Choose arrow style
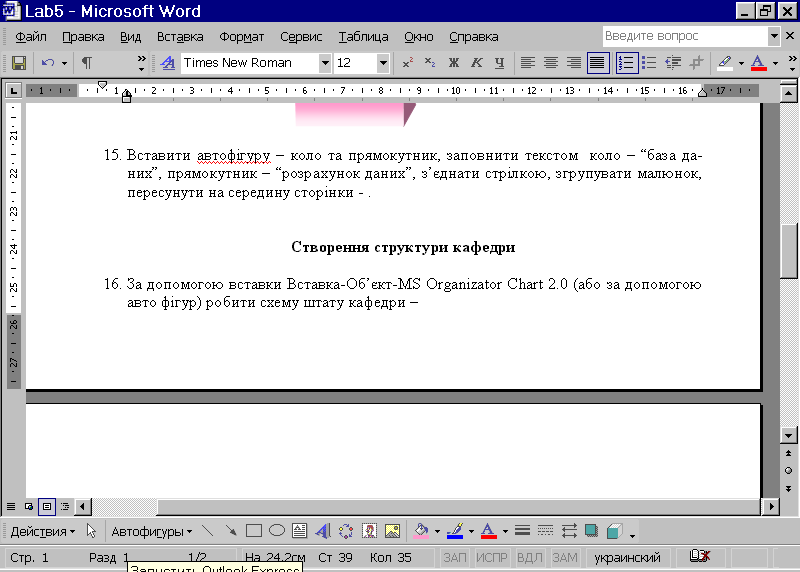Screen dimensions: 800x572 point(569,532)
